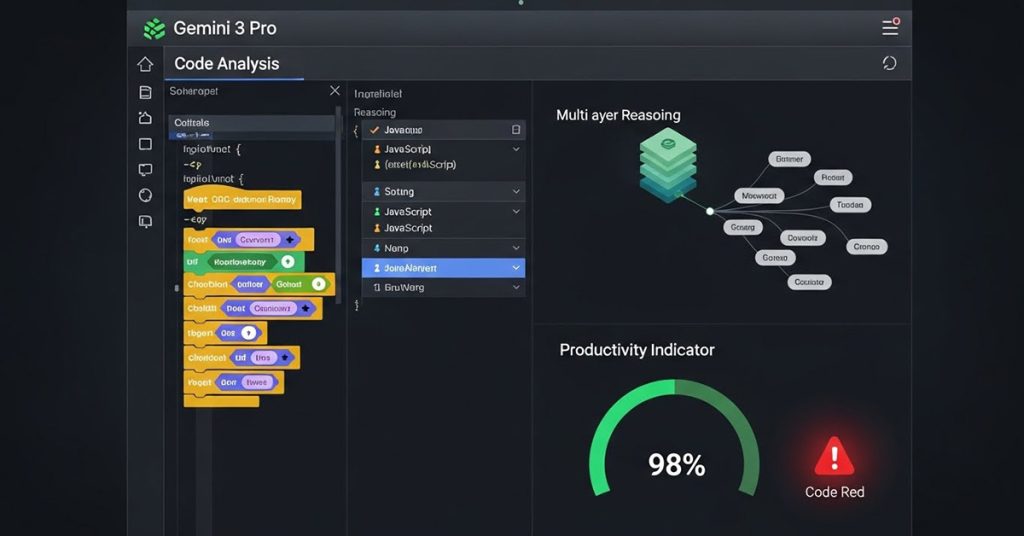Expand the chevron on the green-icon JavaScript row

(x=516, y=212)
